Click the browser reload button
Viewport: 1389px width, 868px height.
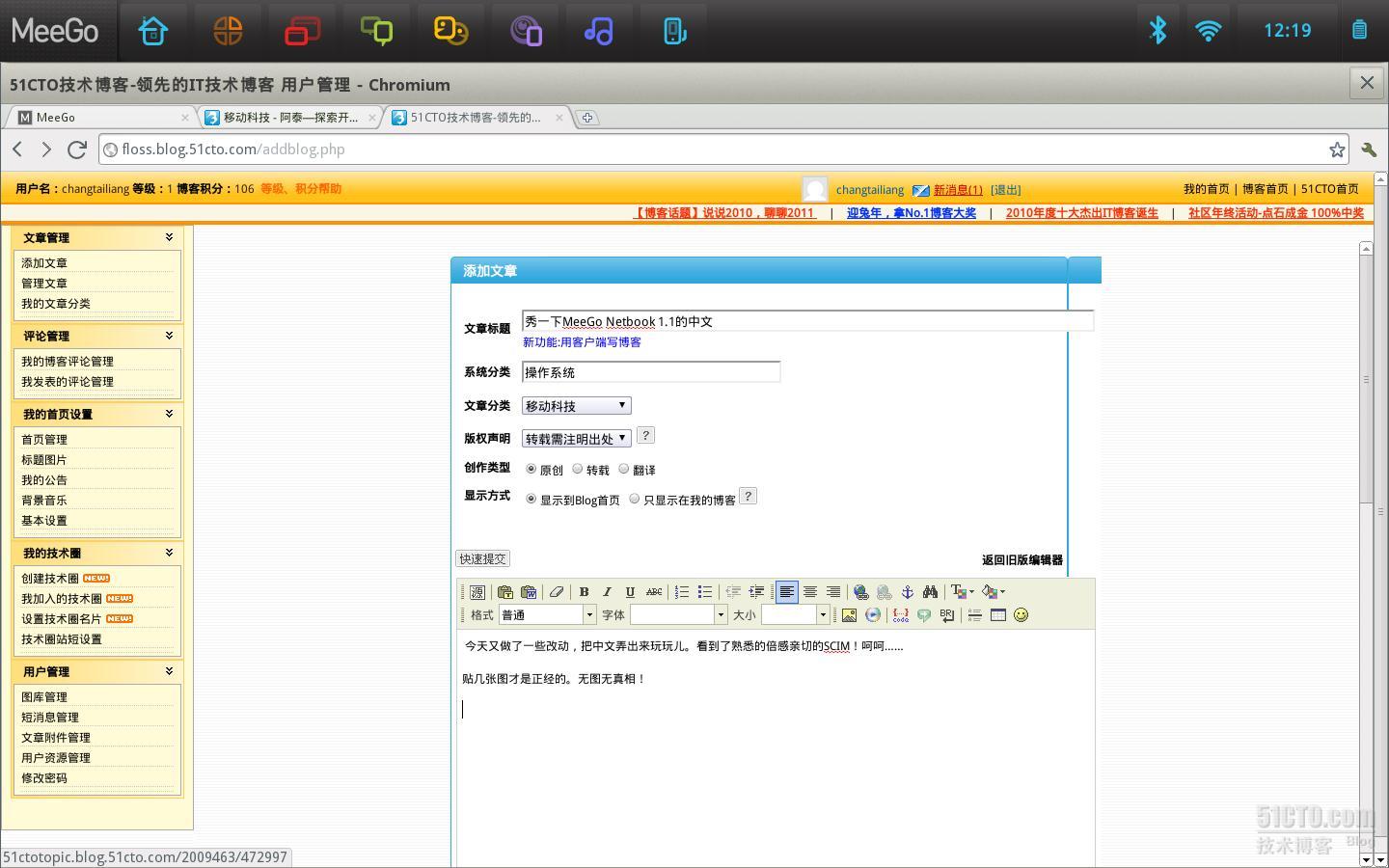pos(77,149)
